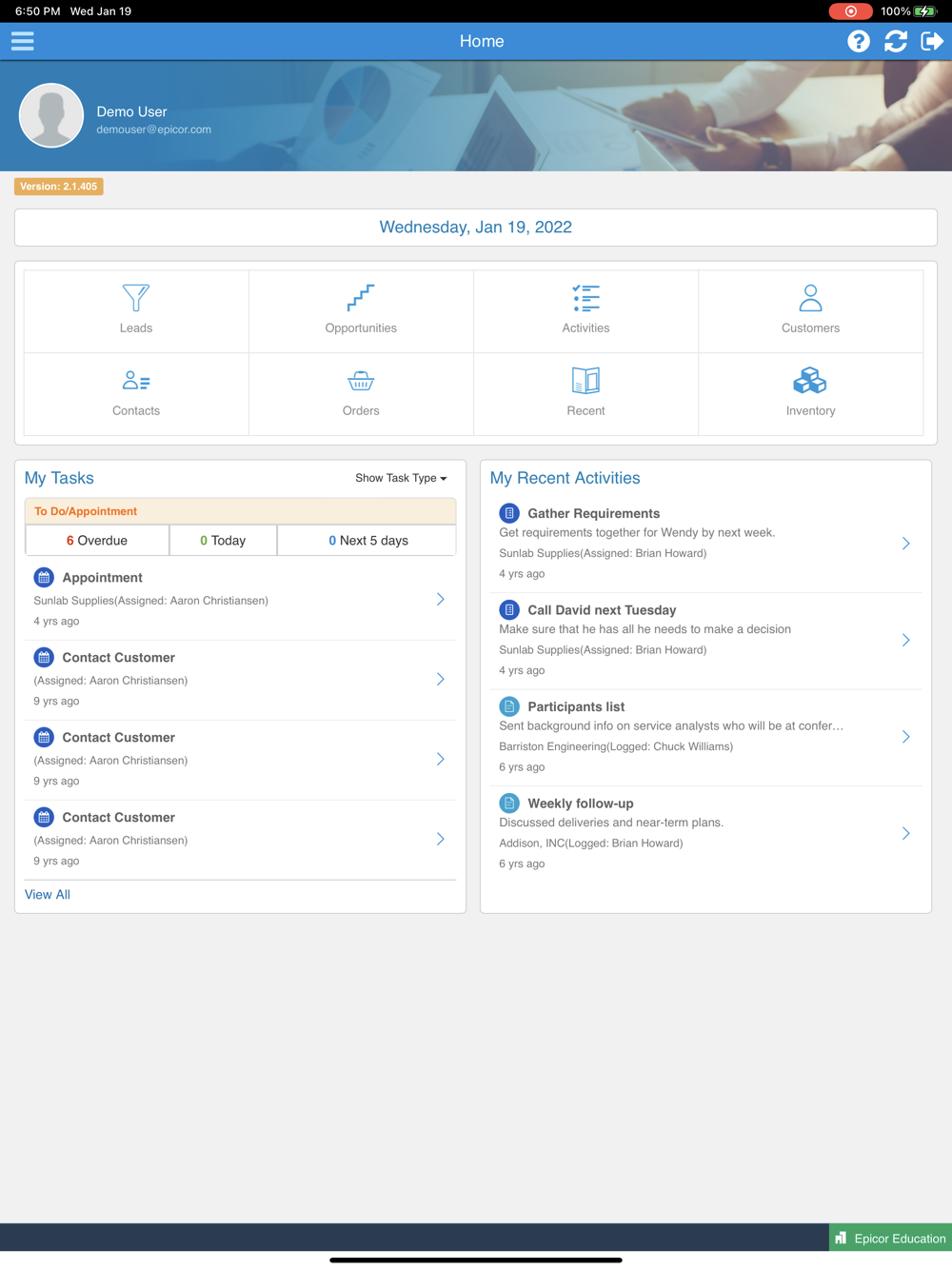Tap the logout icon in header
This screenshot has width=952, height=1270.
pyautogui.click(x=932, y=41)
